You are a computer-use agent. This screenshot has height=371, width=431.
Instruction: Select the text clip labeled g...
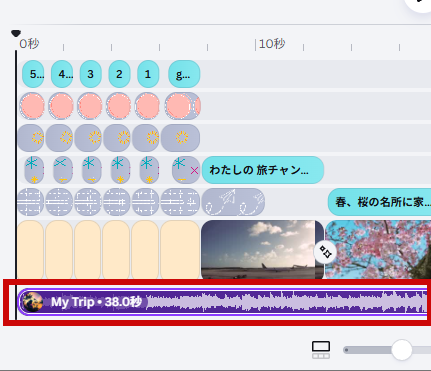pos(184,74)
